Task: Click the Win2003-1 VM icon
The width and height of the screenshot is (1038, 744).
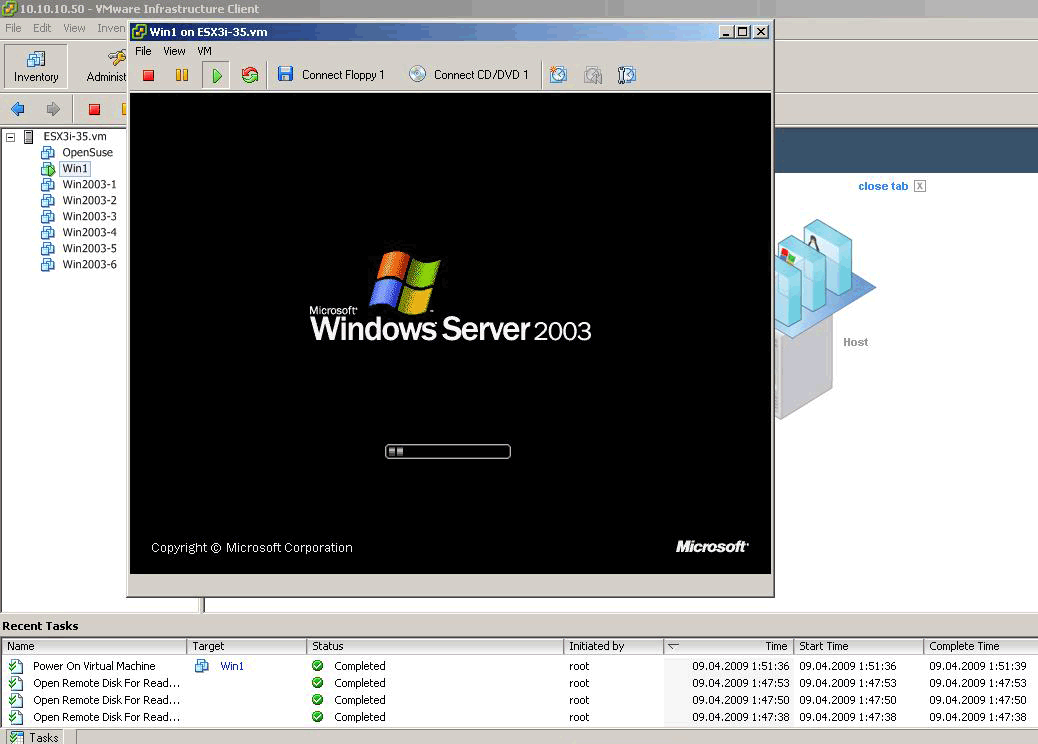Action: pyautogui.click(x=48, y=185)
